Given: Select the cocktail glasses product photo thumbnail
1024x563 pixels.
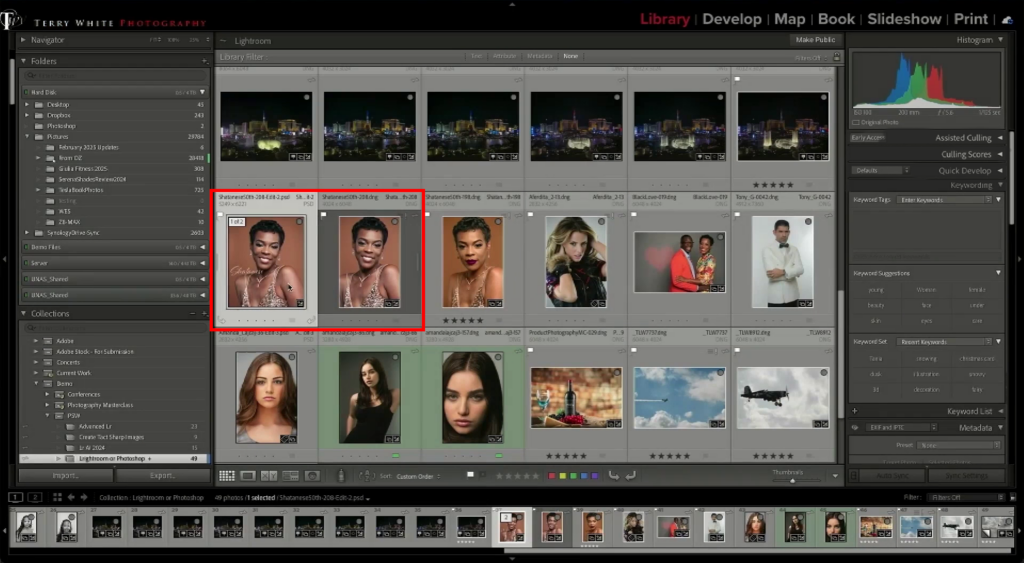Looking at the screenshot, I should click(575, 395).
